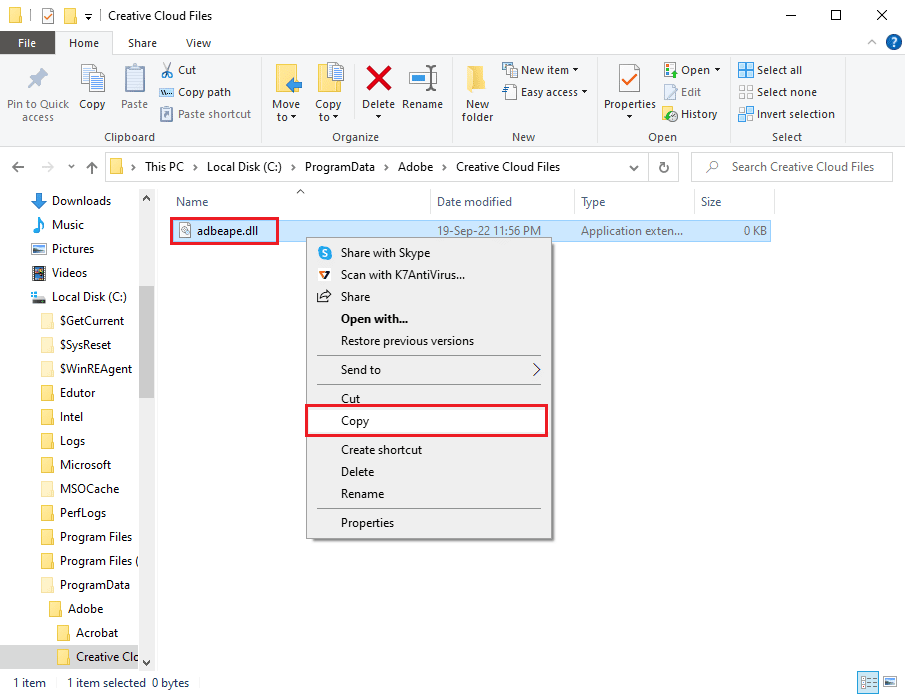Open the Help question mark icon
Screen dimensions: 905x695
pos(893,42)
